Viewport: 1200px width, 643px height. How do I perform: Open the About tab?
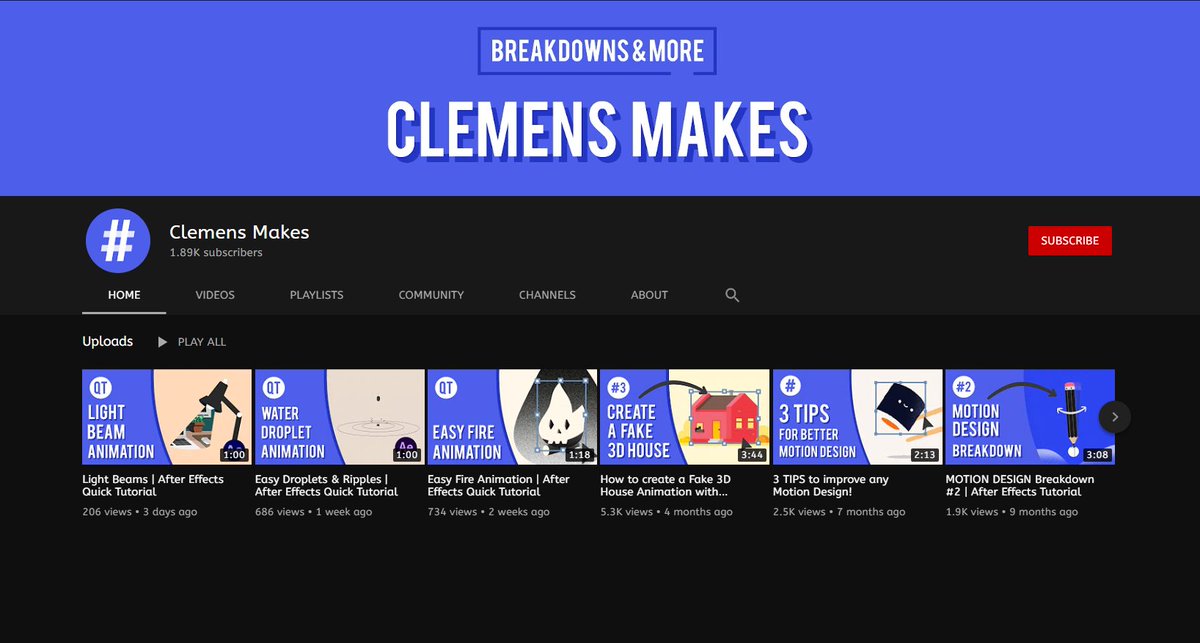[x=649, y=295]
